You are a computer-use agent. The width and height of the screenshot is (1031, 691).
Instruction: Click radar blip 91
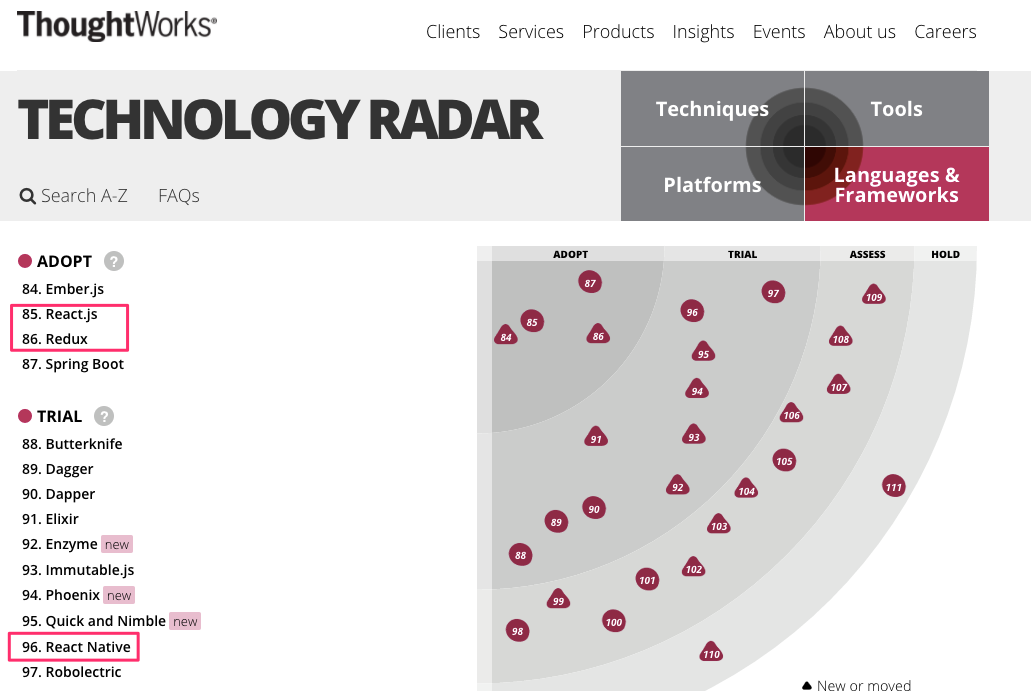click(596, 437)
